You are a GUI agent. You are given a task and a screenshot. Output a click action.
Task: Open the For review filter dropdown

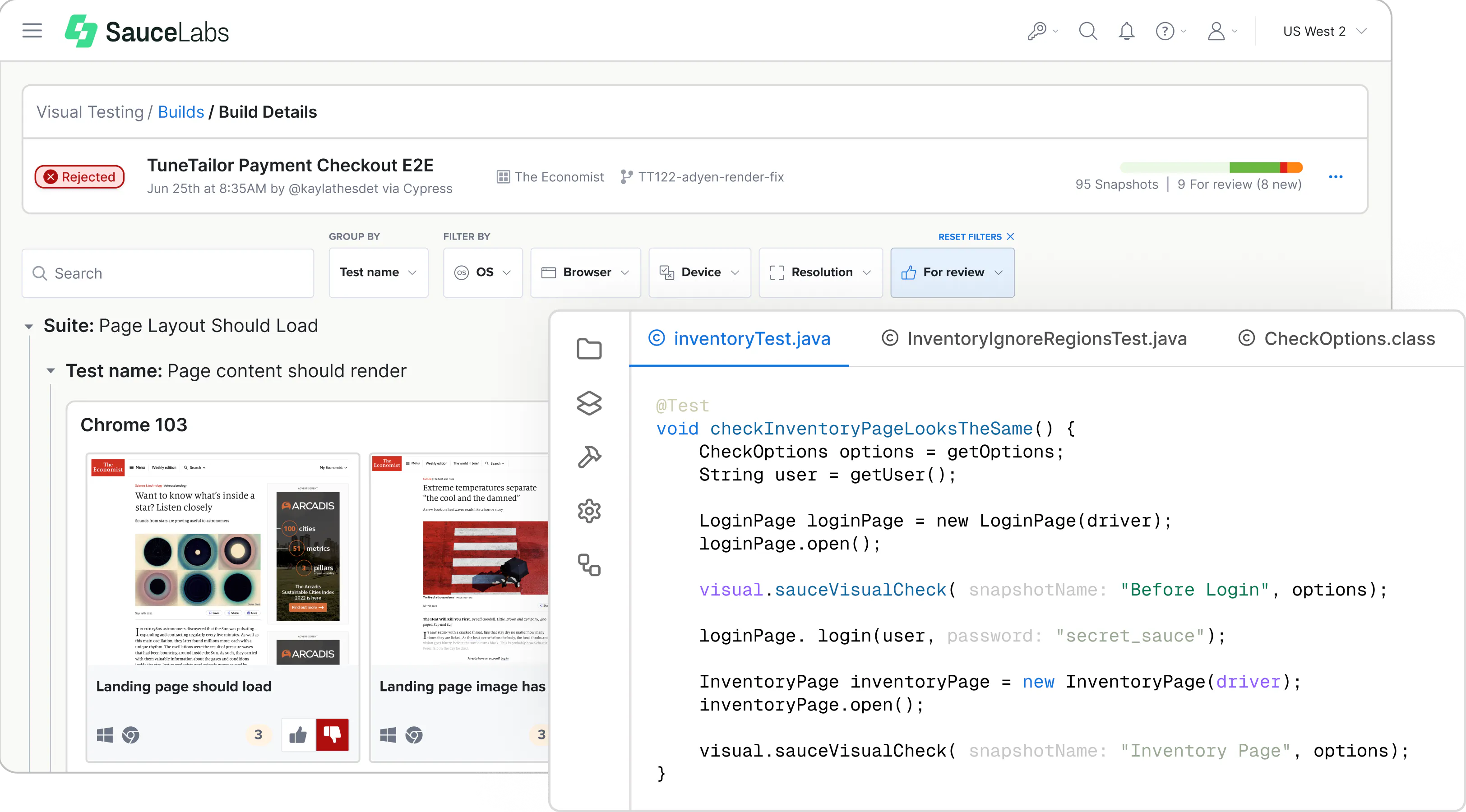[952, 272]
